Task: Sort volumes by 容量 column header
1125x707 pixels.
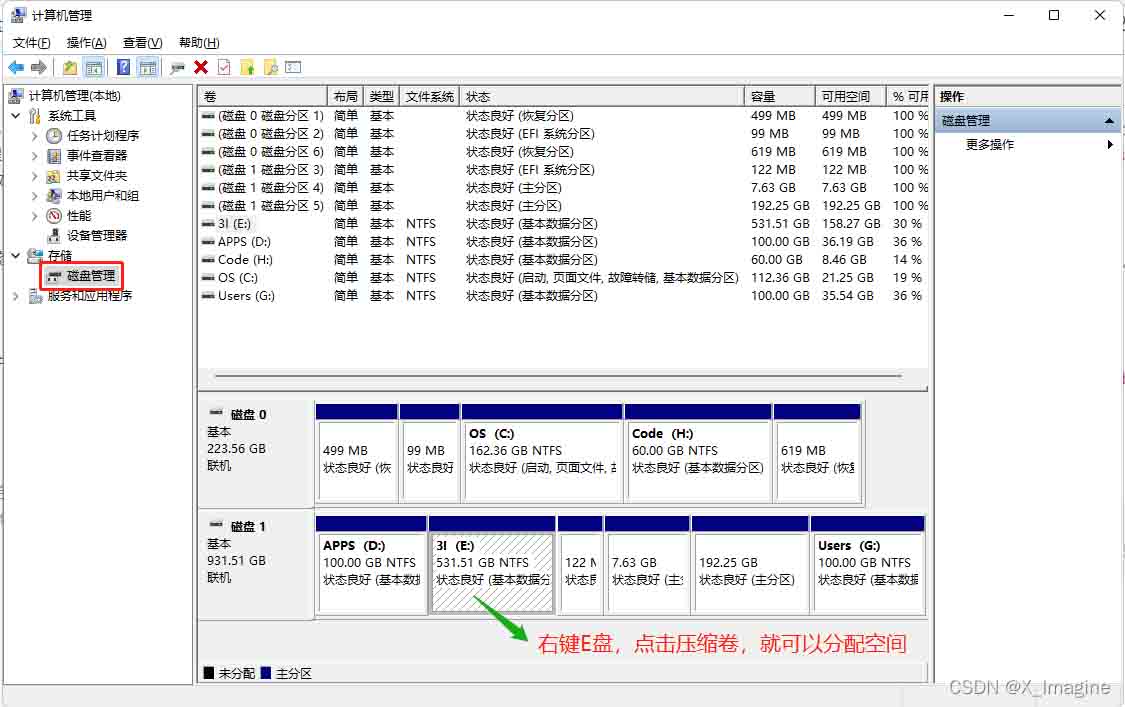Action: [x=763, y=96]
